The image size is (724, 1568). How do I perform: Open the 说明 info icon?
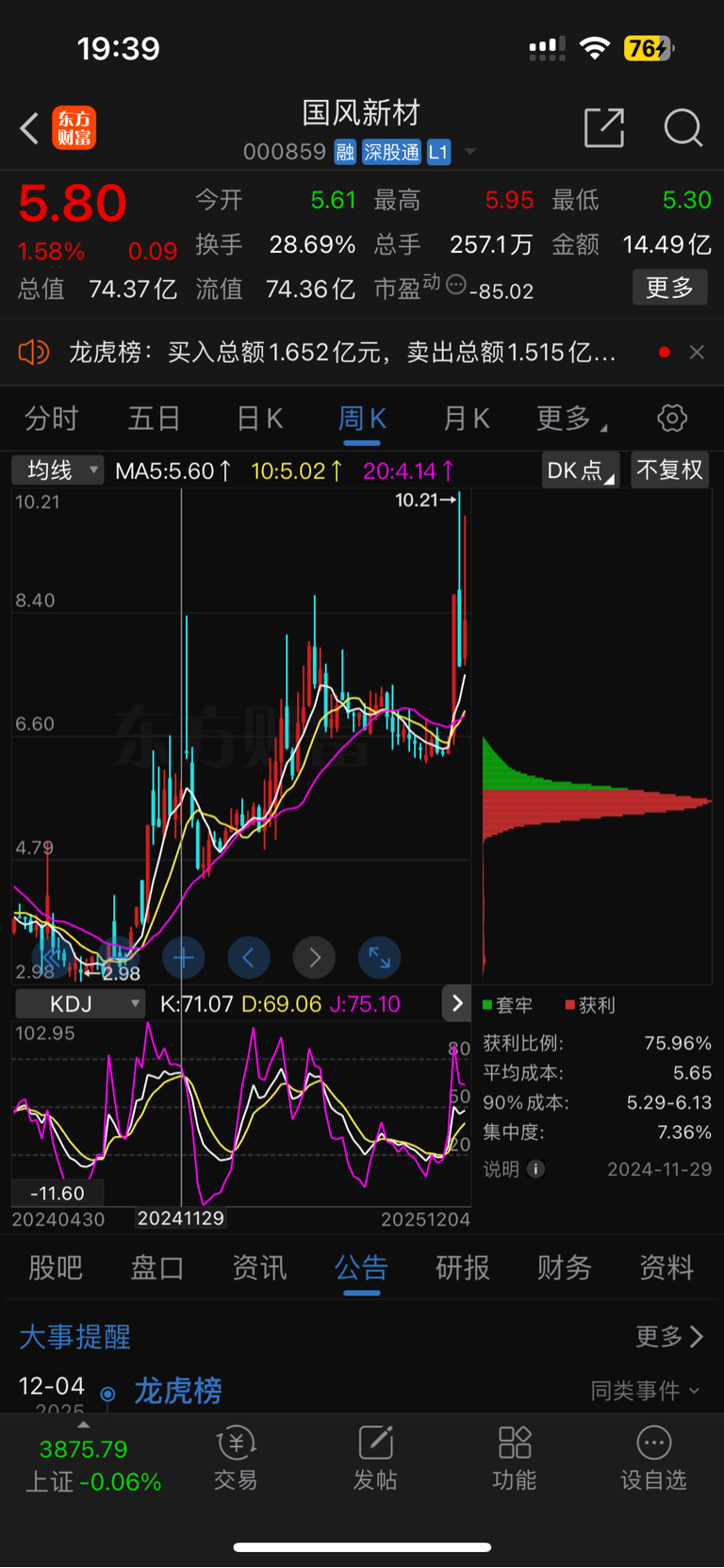[x=535, y=1169]
